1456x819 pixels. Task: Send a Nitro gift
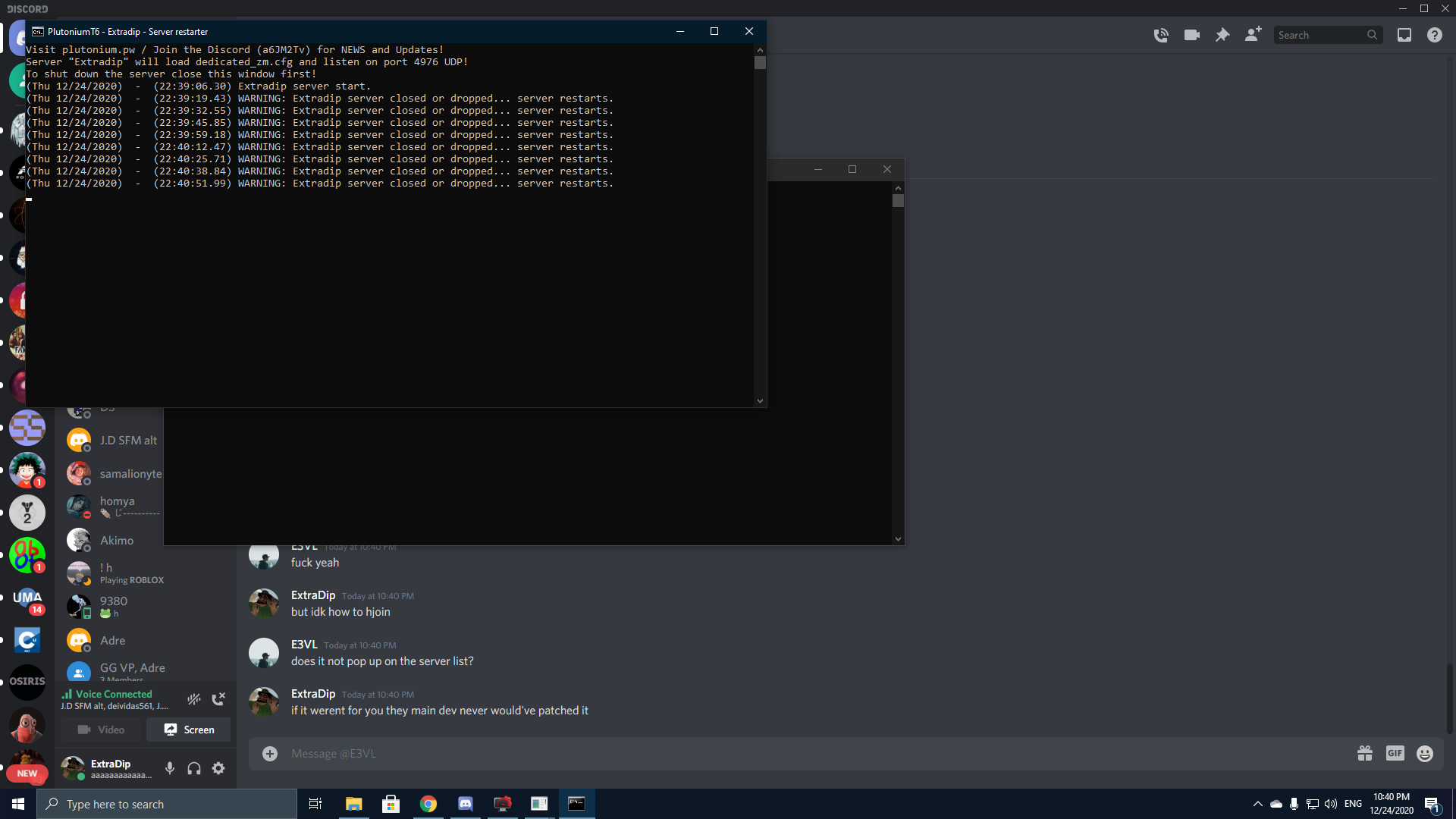(1365, 753)
